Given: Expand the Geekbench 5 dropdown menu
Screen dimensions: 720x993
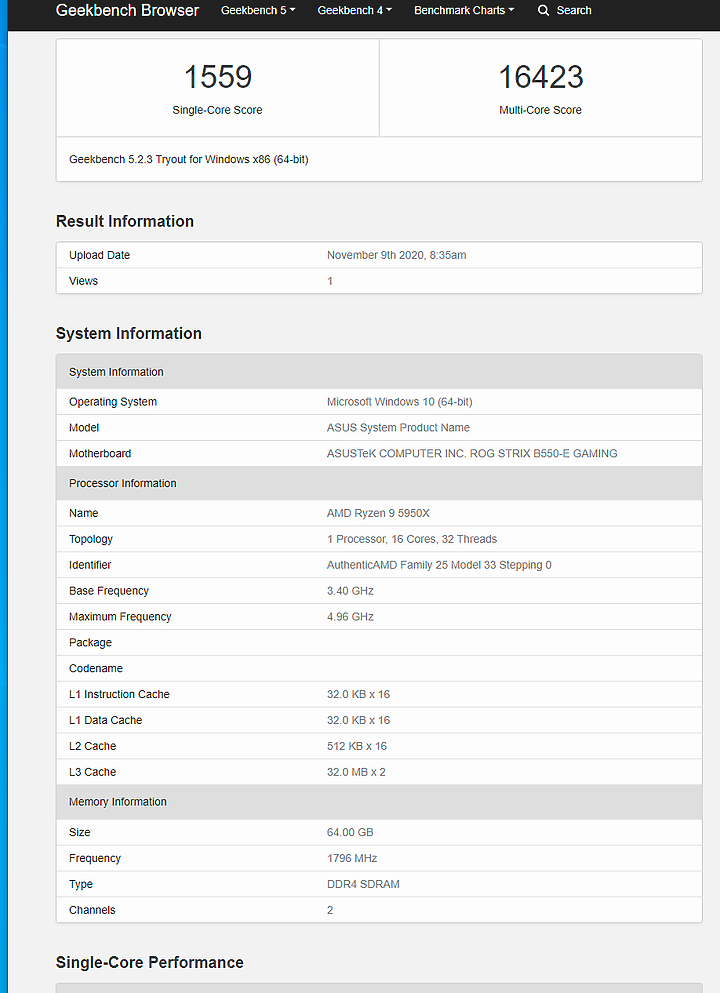Looking at the screenshot, I should point(258,10).
